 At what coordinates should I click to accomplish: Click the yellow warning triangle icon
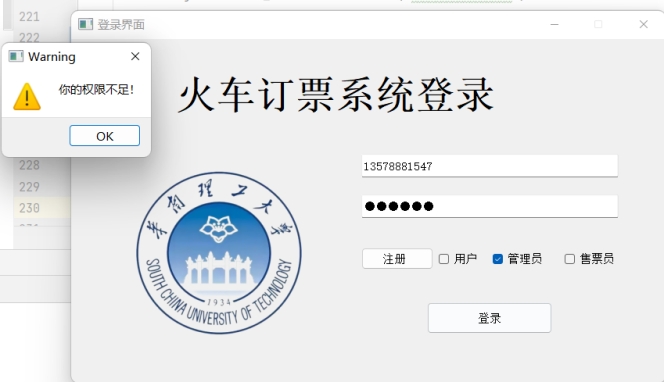(x=27, y=97)
